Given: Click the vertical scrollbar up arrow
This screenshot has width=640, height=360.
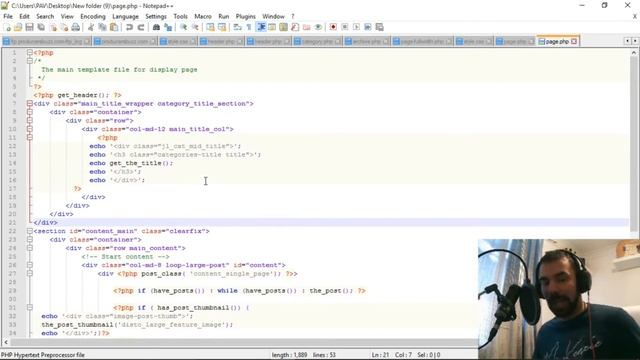Looking at the screenshot, I should point(634,52).
